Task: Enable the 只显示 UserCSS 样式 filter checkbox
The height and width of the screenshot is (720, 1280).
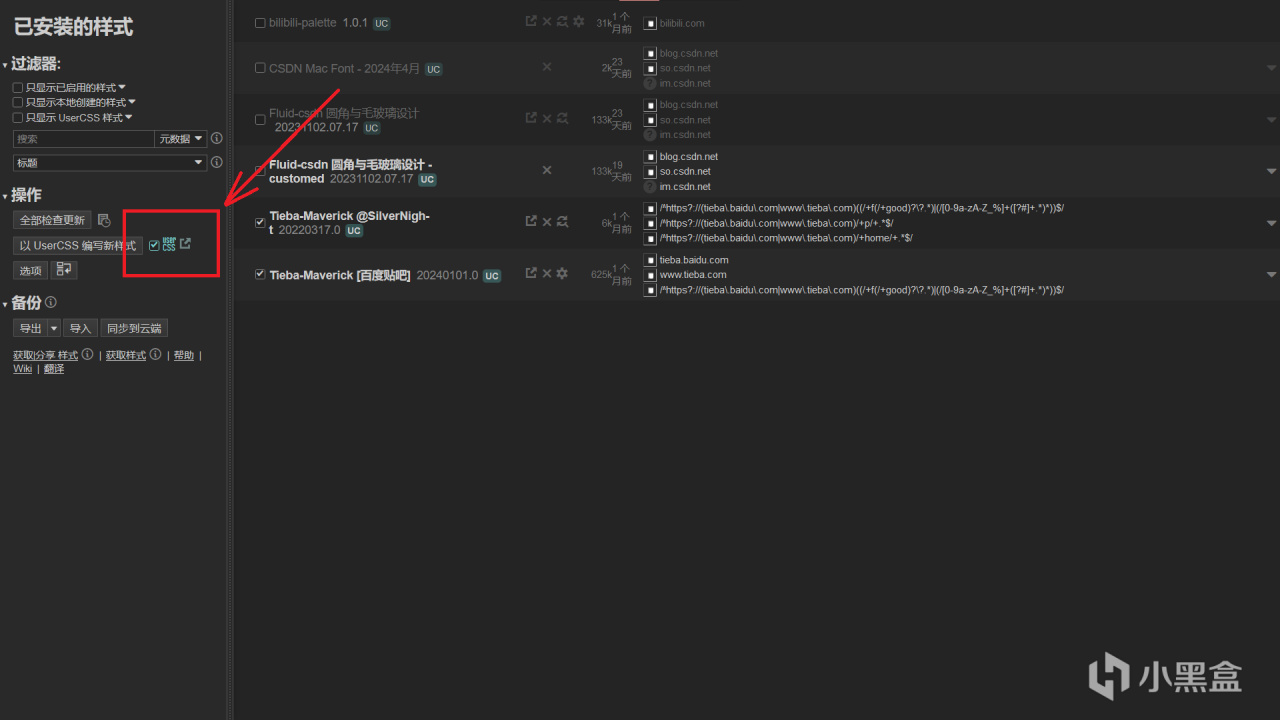Action: coord(18,117)
